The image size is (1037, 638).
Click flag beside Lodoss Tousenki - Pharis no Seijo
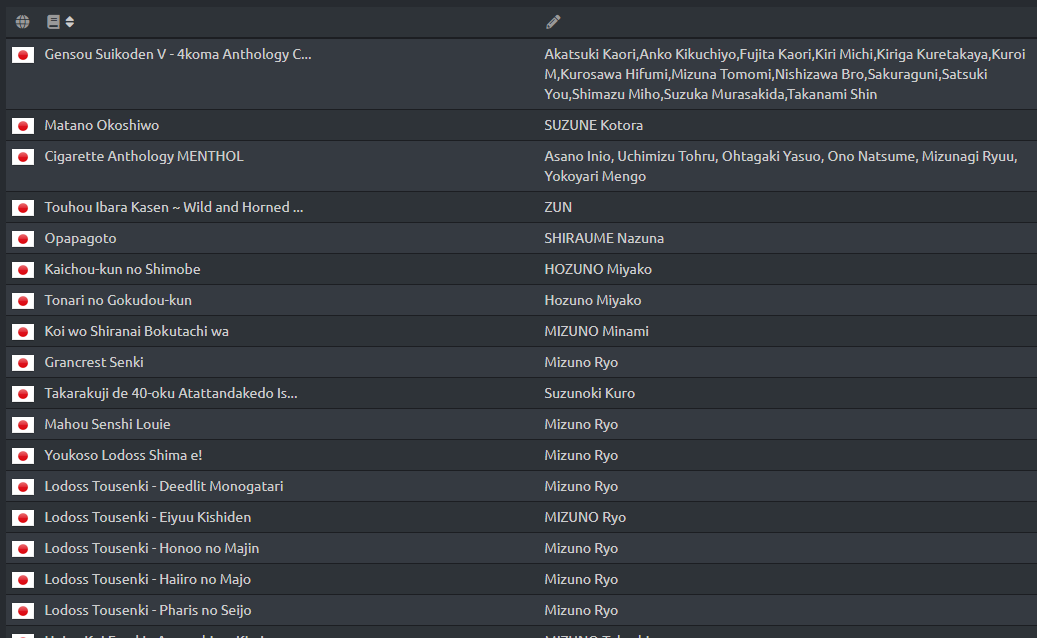(x=23, y=611)
